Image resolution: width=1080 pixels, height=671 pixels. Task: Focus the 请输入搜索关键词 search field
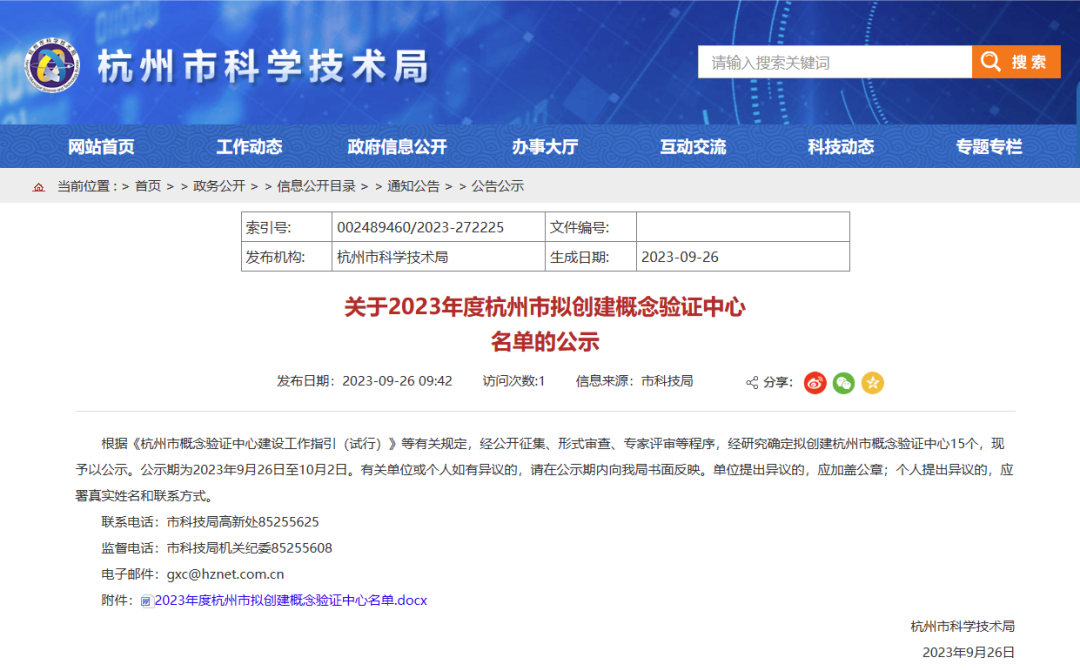pos(835,62)
